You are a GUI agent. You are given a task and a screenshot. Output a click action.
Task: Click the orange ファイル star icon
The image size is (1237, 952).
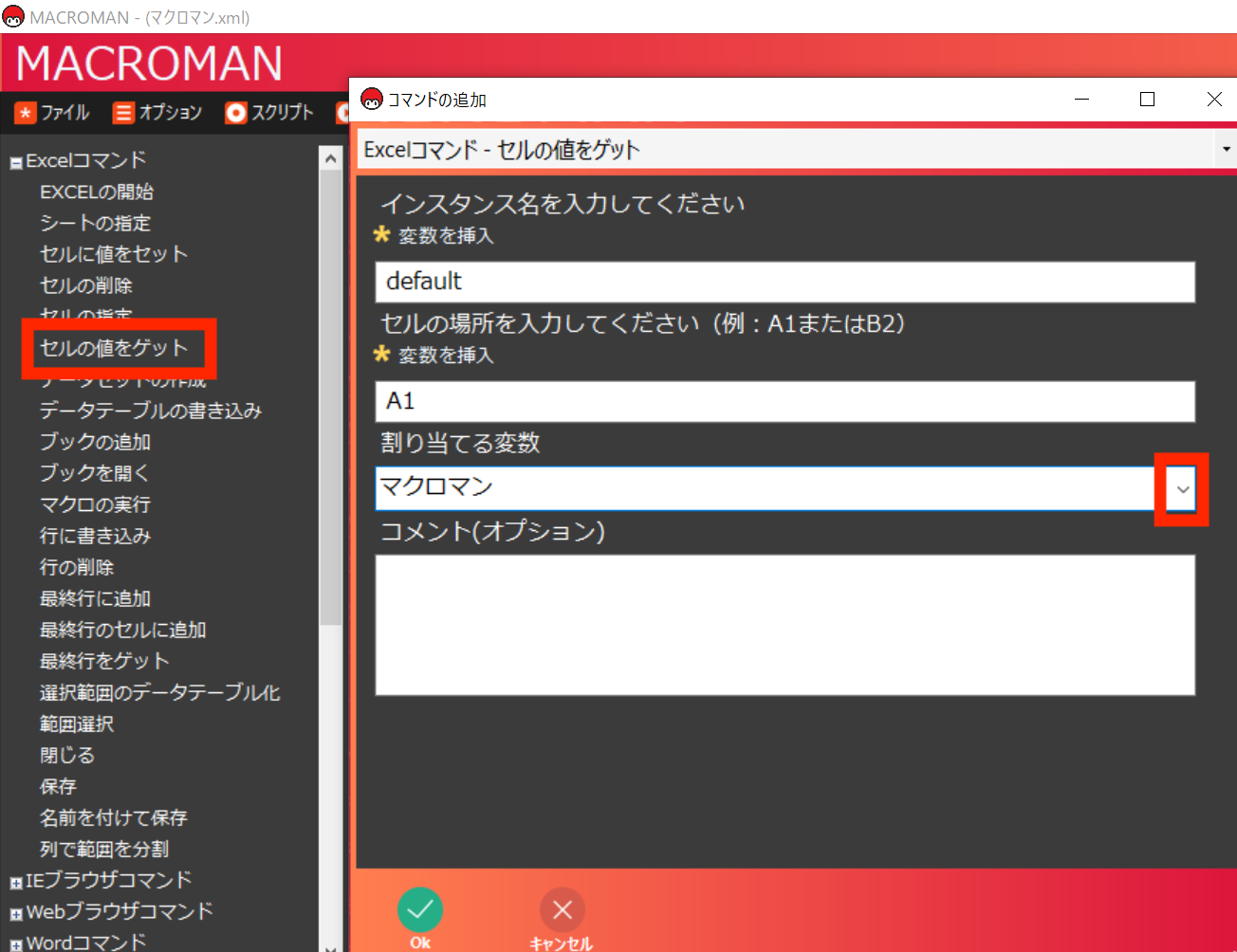point(26,114)
